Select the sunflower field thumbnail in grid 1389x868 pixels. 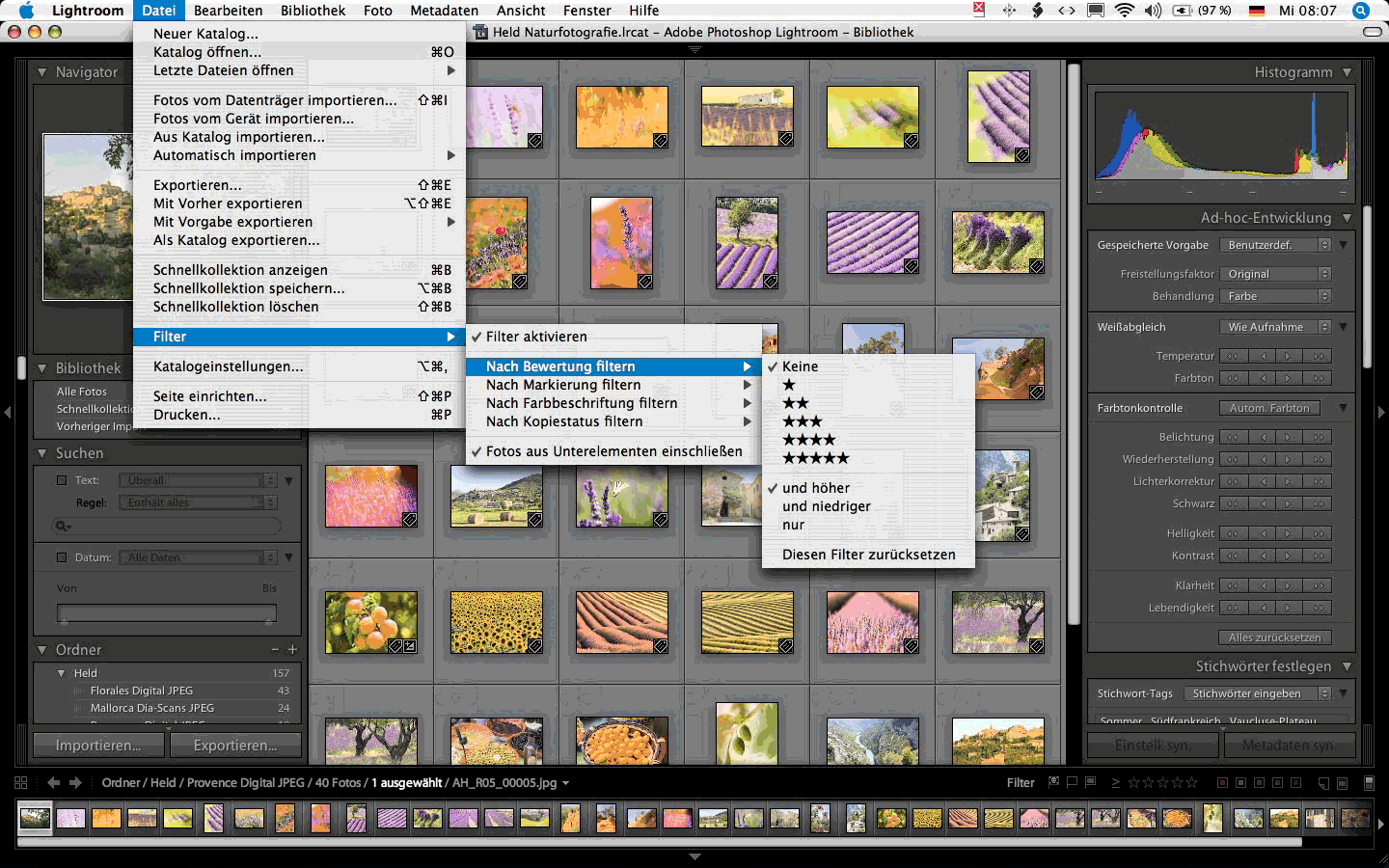[497, 622]
